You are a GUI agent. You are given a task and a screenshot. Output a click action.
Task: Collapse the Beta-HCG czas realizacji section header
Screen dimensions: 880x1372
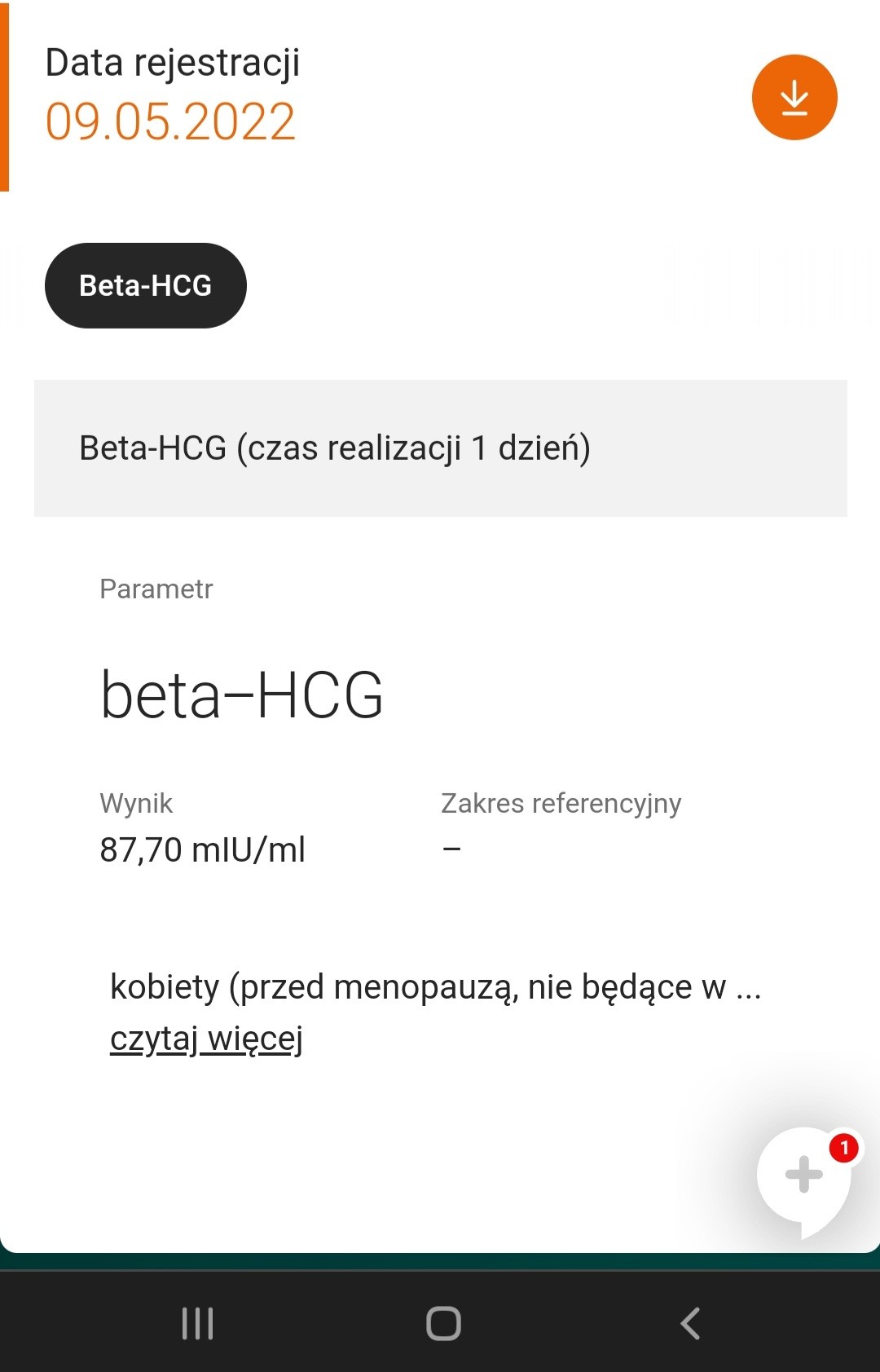440,448
